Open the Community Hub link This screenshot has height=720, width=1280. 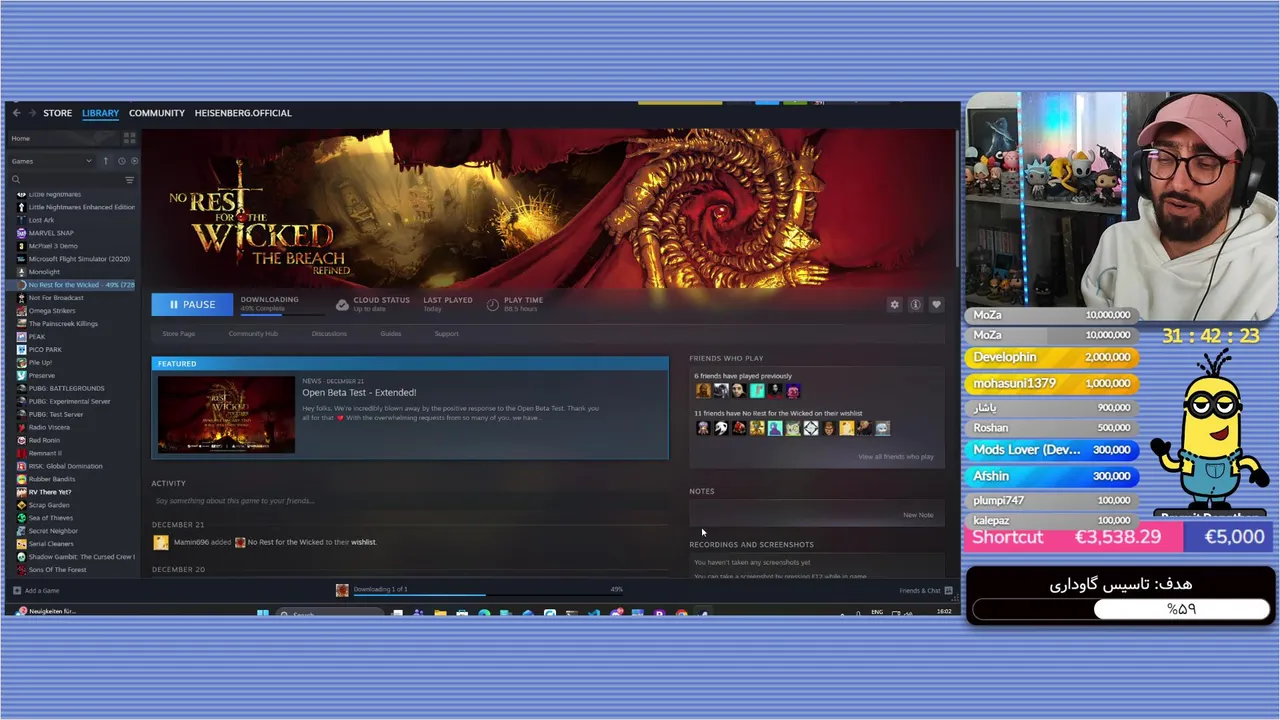tap(253, 334)
